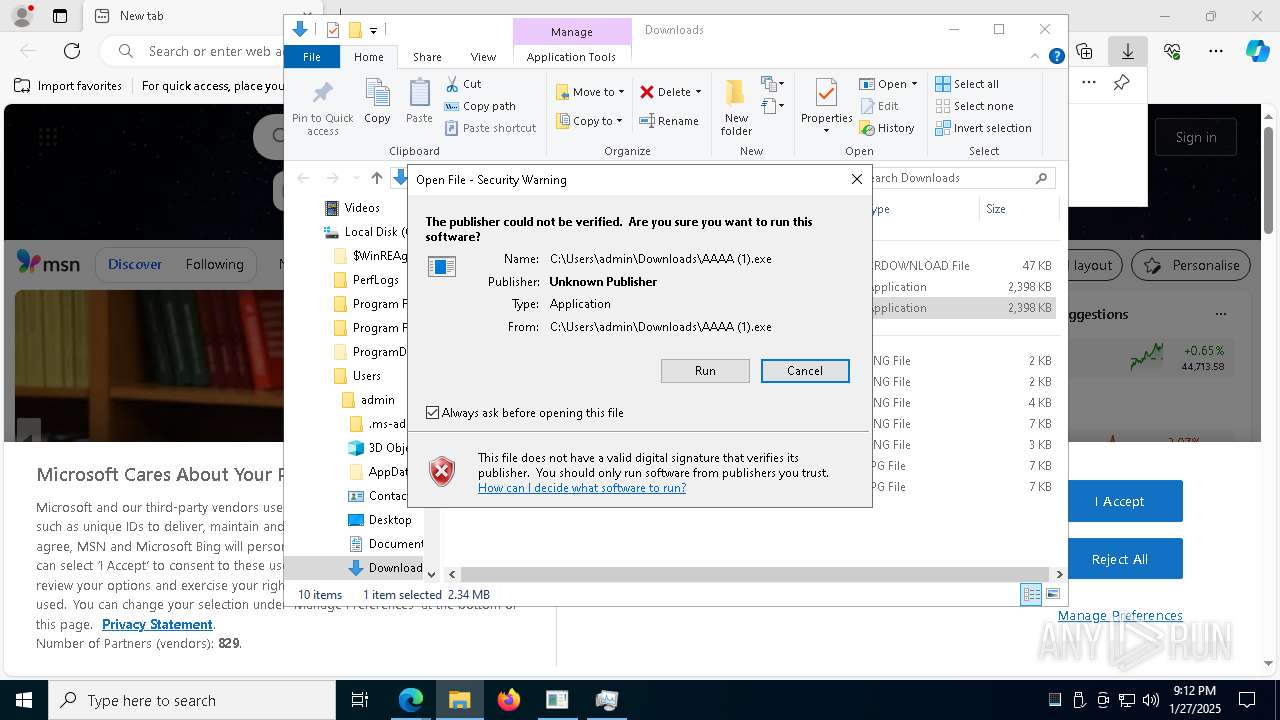Image resolution: width=1280 pixels, height=720 pixels.
Task: Click I Accept on the MSN page
Action: 1119,501
